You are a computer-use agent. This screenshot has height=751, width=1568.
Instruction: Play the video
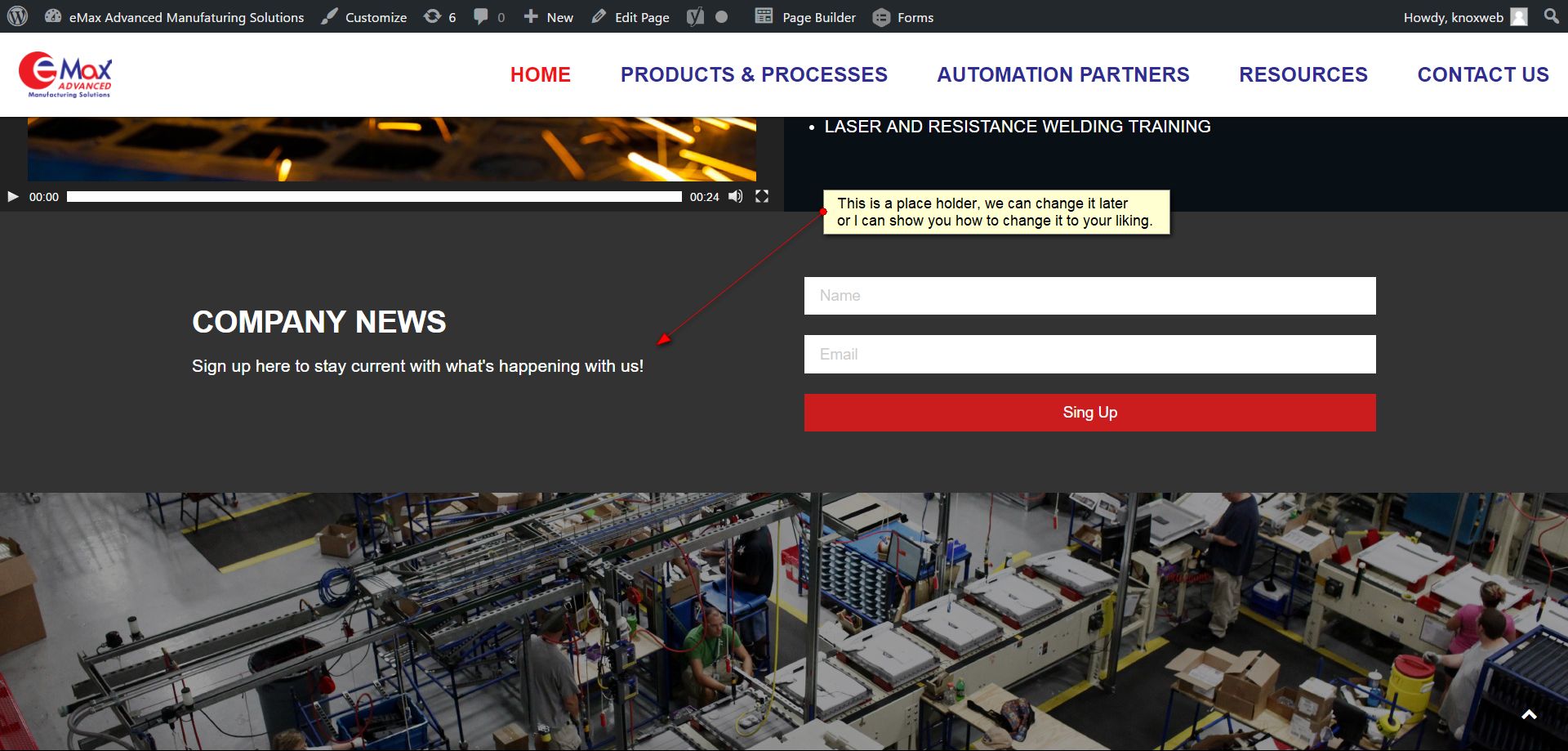pos(13,197)
